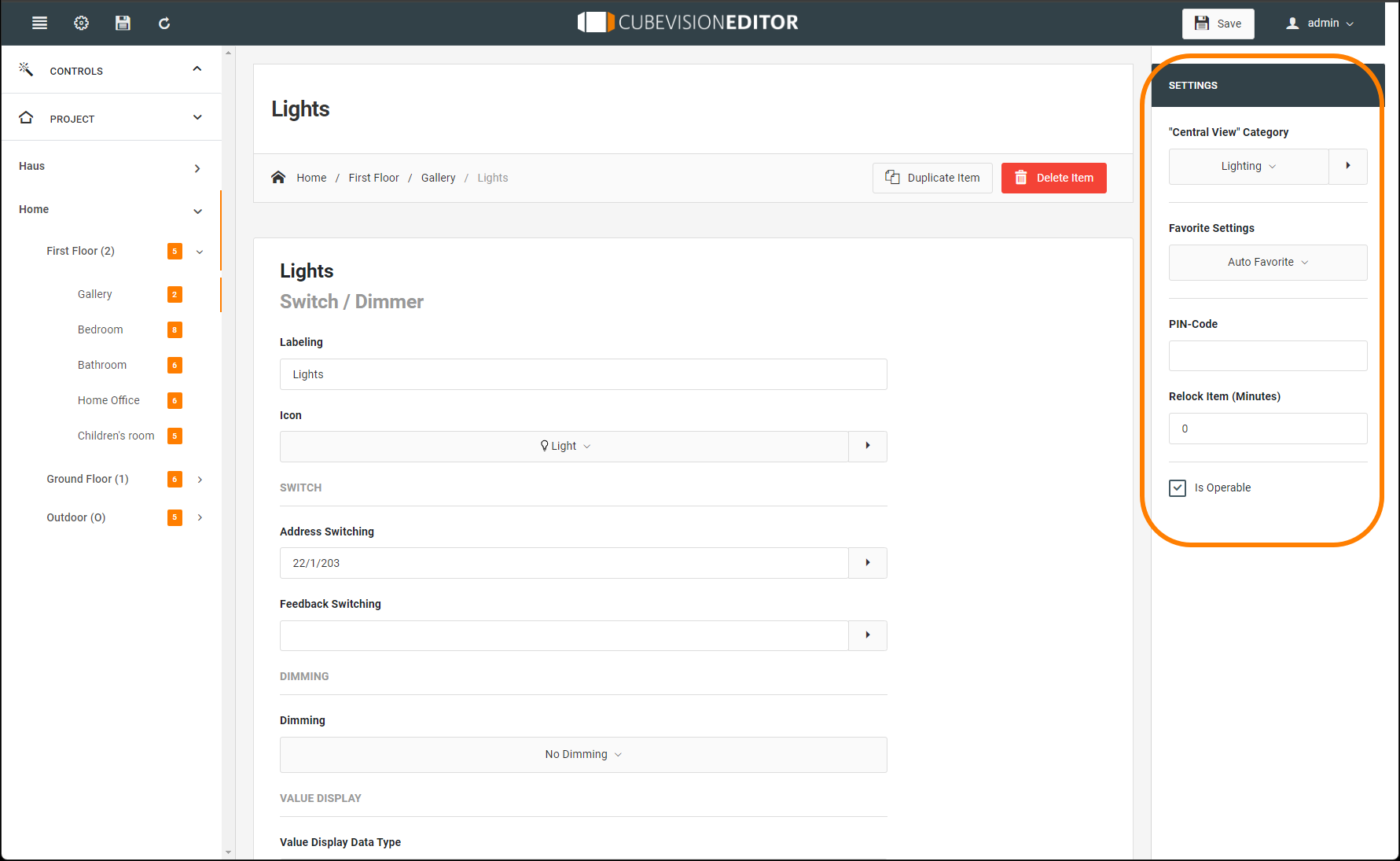The image size is (1400, 861).
Task: Open settings gear in the top bar
Action: click(81, 23)
